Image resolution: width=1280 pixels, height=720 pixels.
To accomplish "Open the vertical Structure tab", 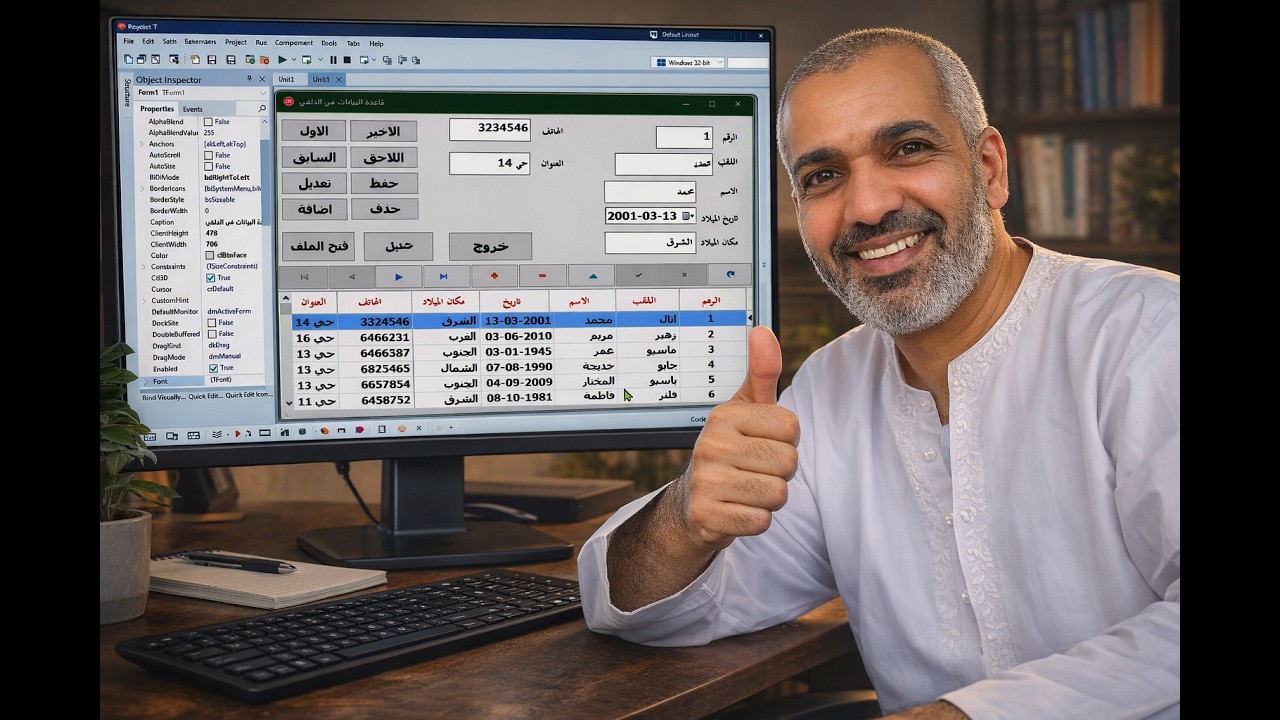I will coord(127,92).
